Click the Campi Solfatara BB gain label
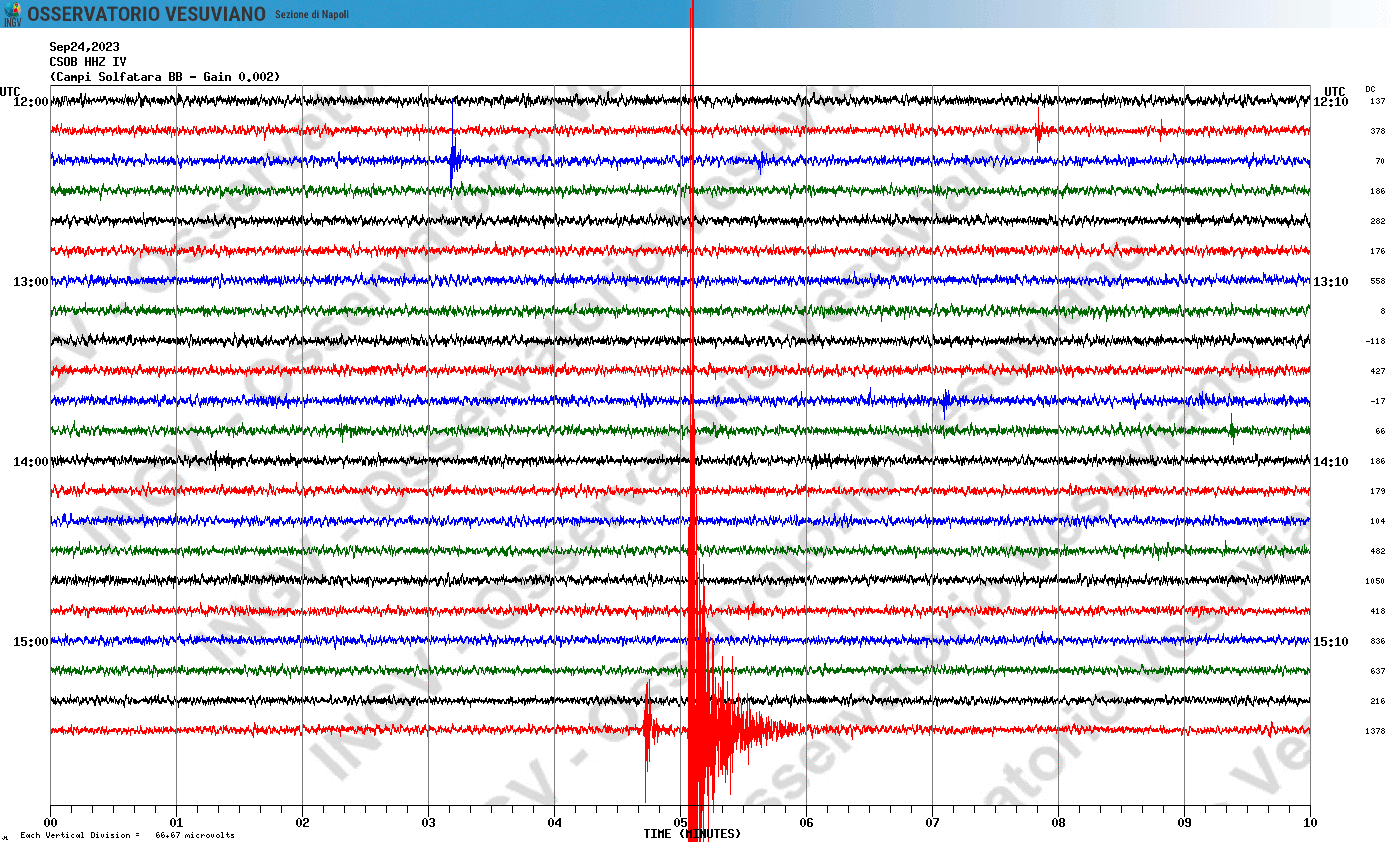This screenshot has height=849, width=1390. 165,76
